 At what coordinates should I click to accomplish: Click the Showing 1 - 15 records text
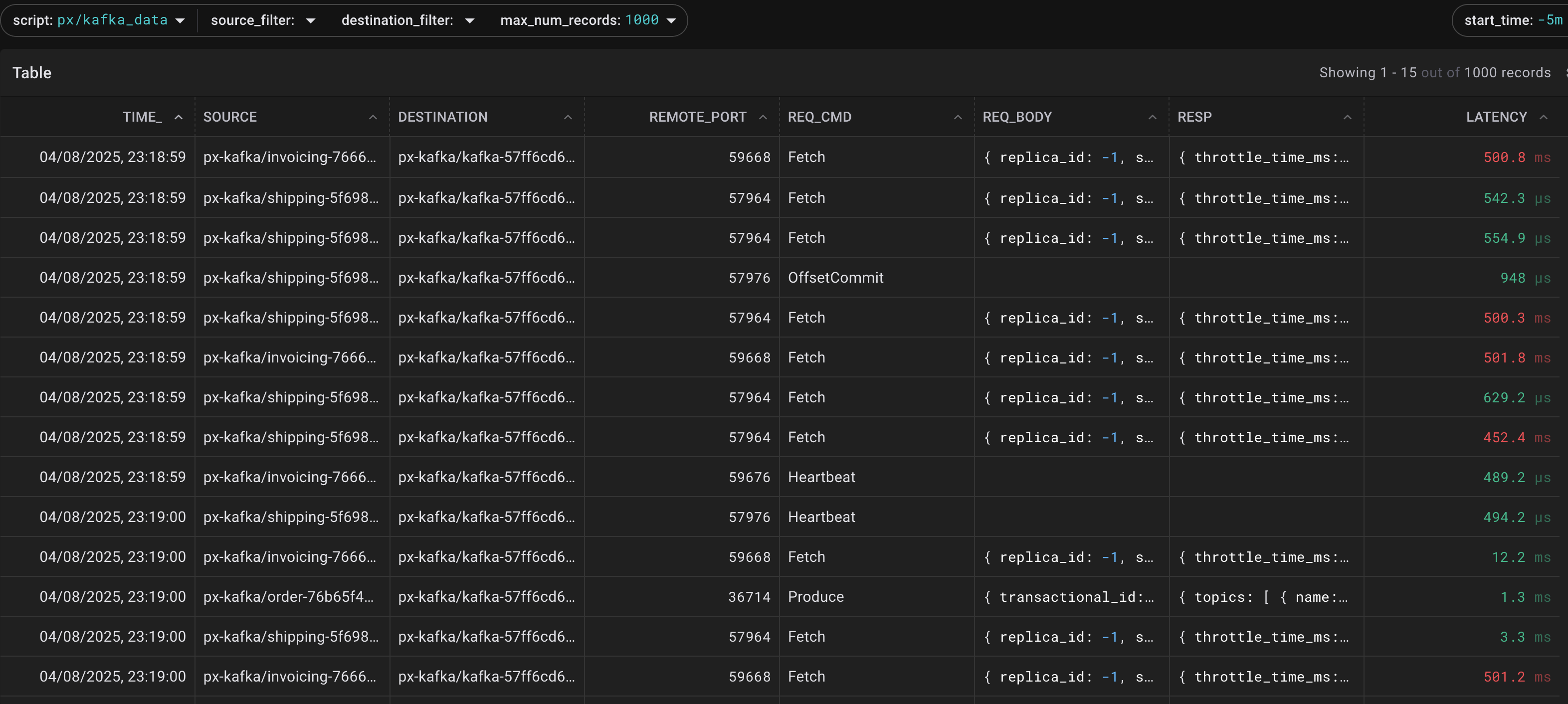point(1435,72)
